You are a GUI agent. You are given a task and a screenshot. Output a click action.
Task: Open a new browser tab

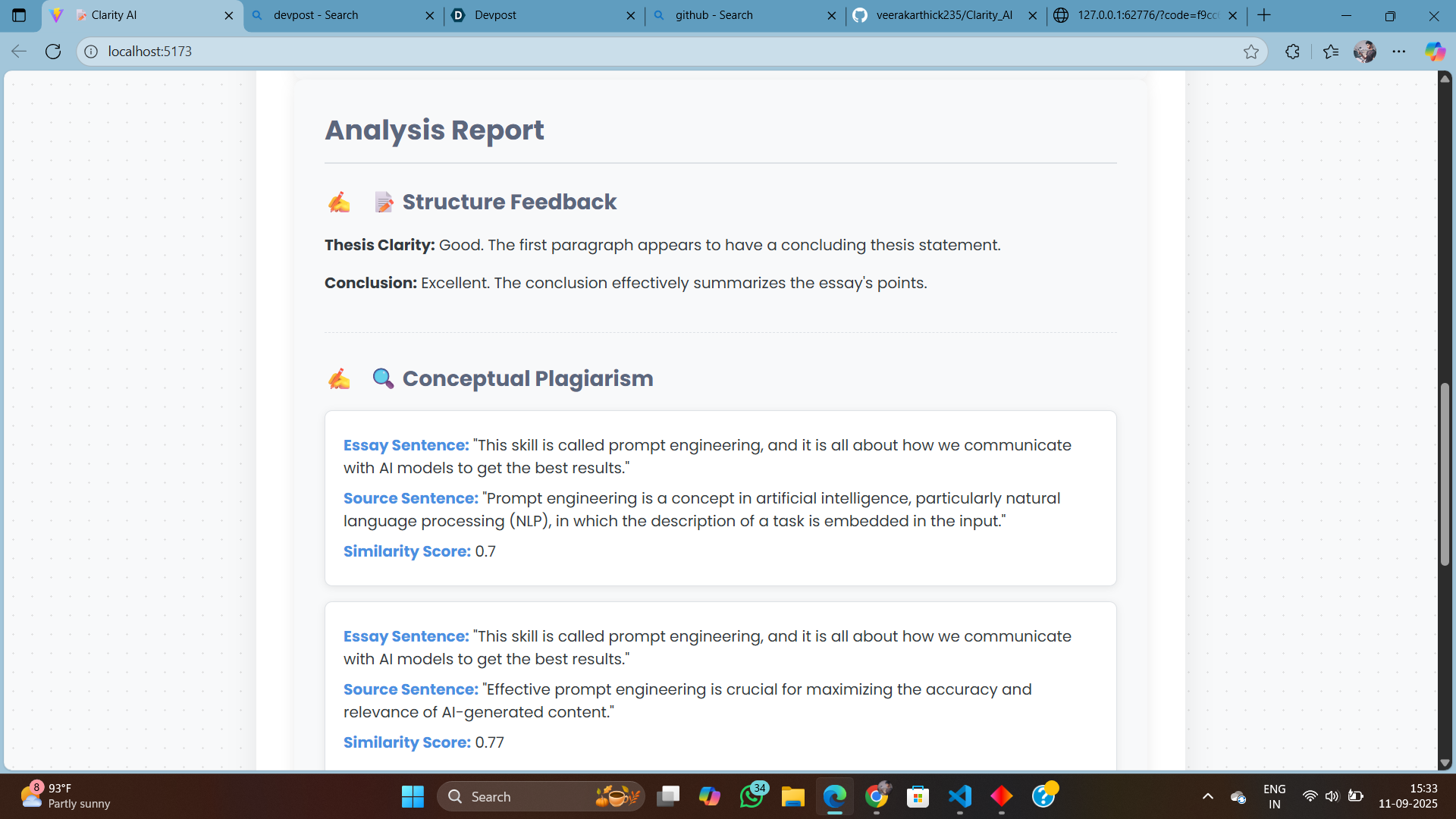(x=1264, y=15)
